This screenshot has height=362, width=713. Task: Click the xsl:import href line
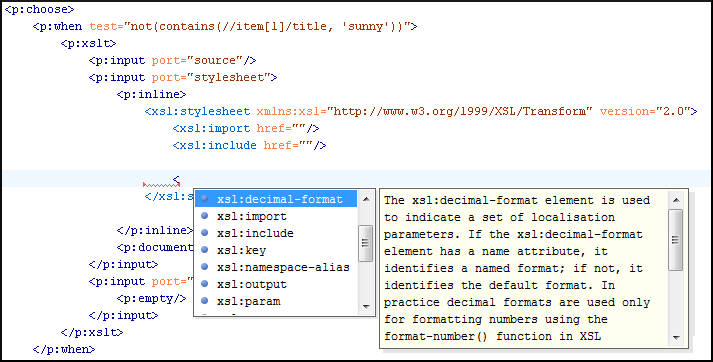coord(246,128)
